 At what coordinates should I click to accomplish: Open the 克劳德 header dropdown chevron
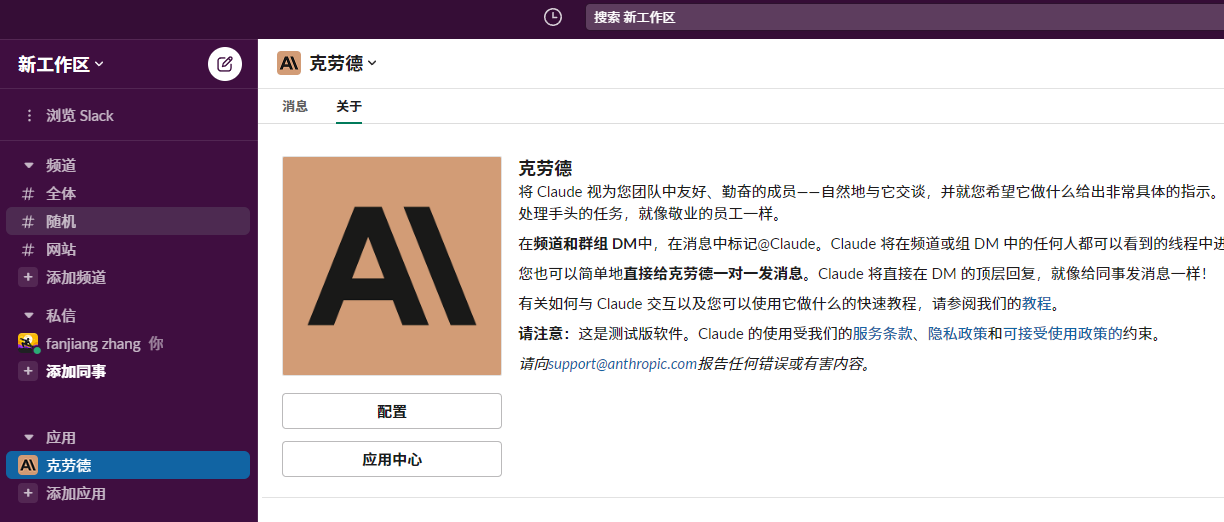pos(372,63)
